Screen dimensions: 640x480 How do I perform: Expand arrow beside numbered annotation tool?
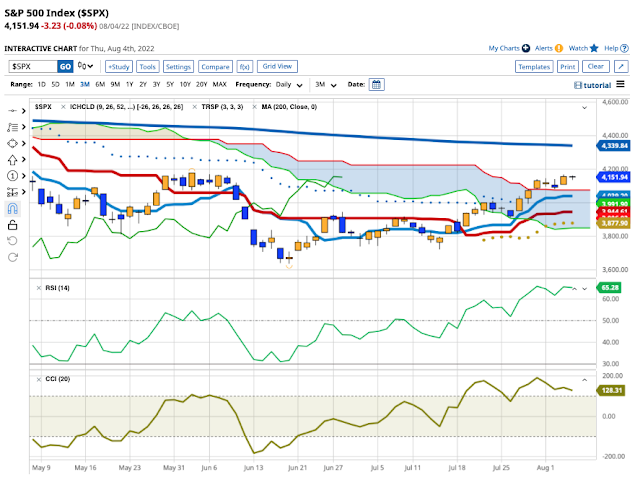[24, 176]
